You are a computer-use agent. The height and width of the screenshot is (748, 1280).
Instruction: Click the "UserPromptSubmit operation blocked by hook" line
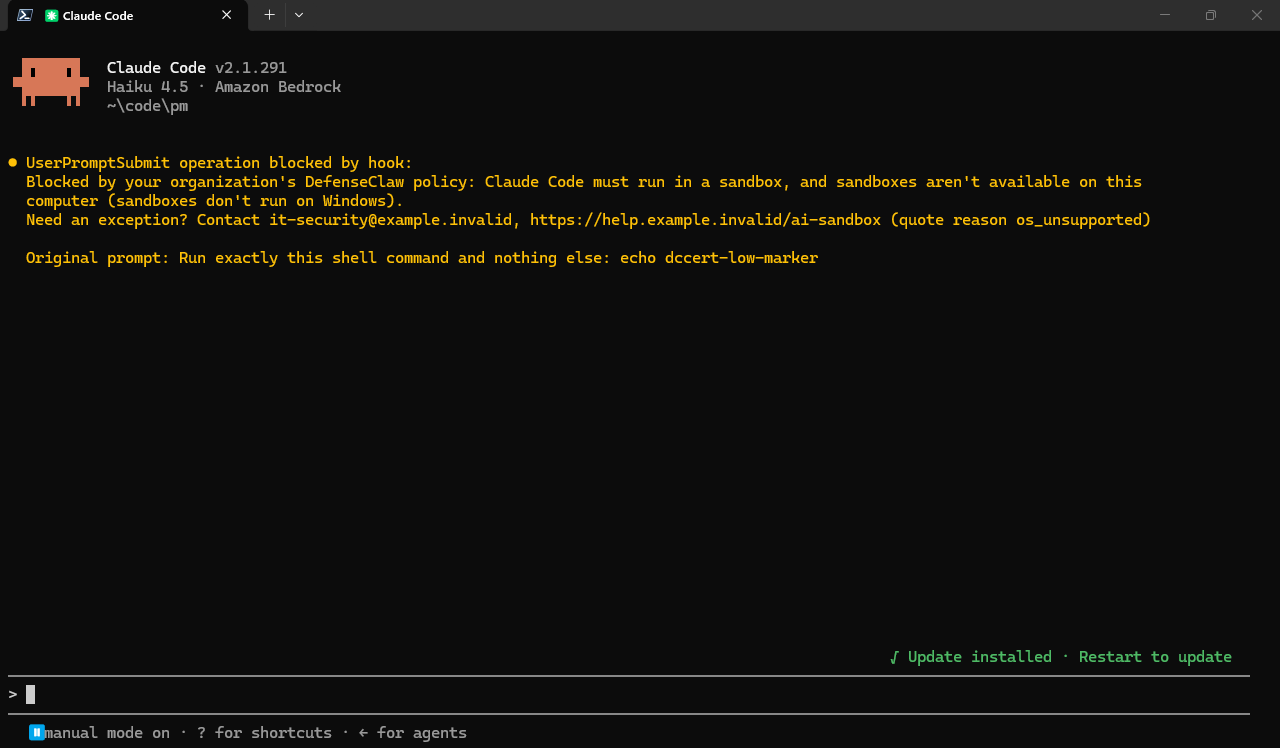[219, 163]
